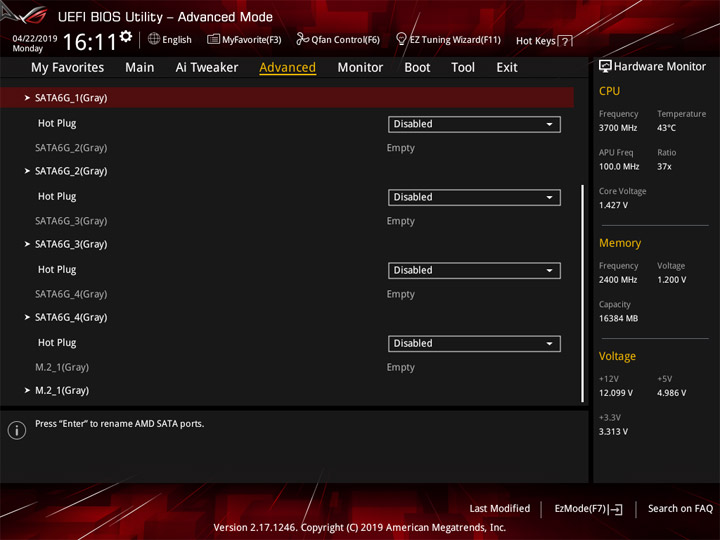The image size is (720, 540).
Task: Click the info icon beside help text
Action: click(17, 430)
